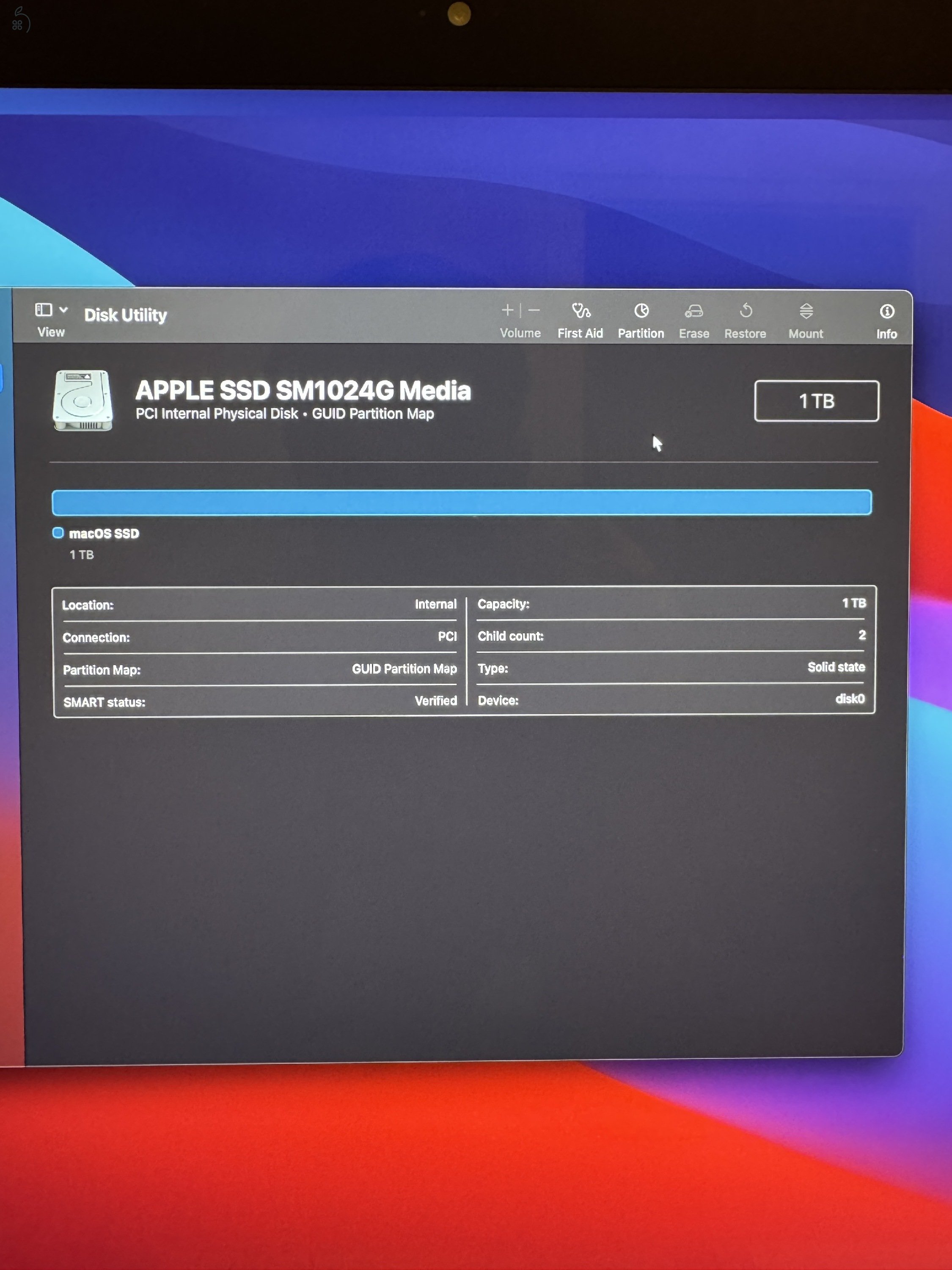Select the macOS SSD blue legend swatch
952x1270 pixels.
coord(58,533)
